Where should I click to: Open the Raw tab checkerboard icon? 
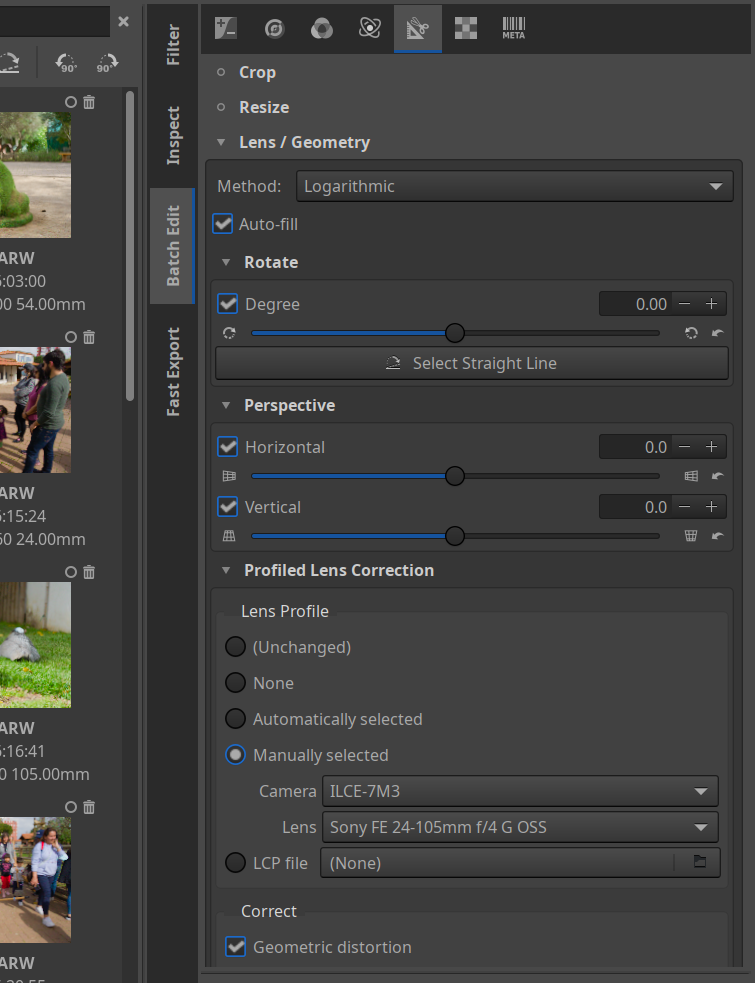tap(465, 29)
